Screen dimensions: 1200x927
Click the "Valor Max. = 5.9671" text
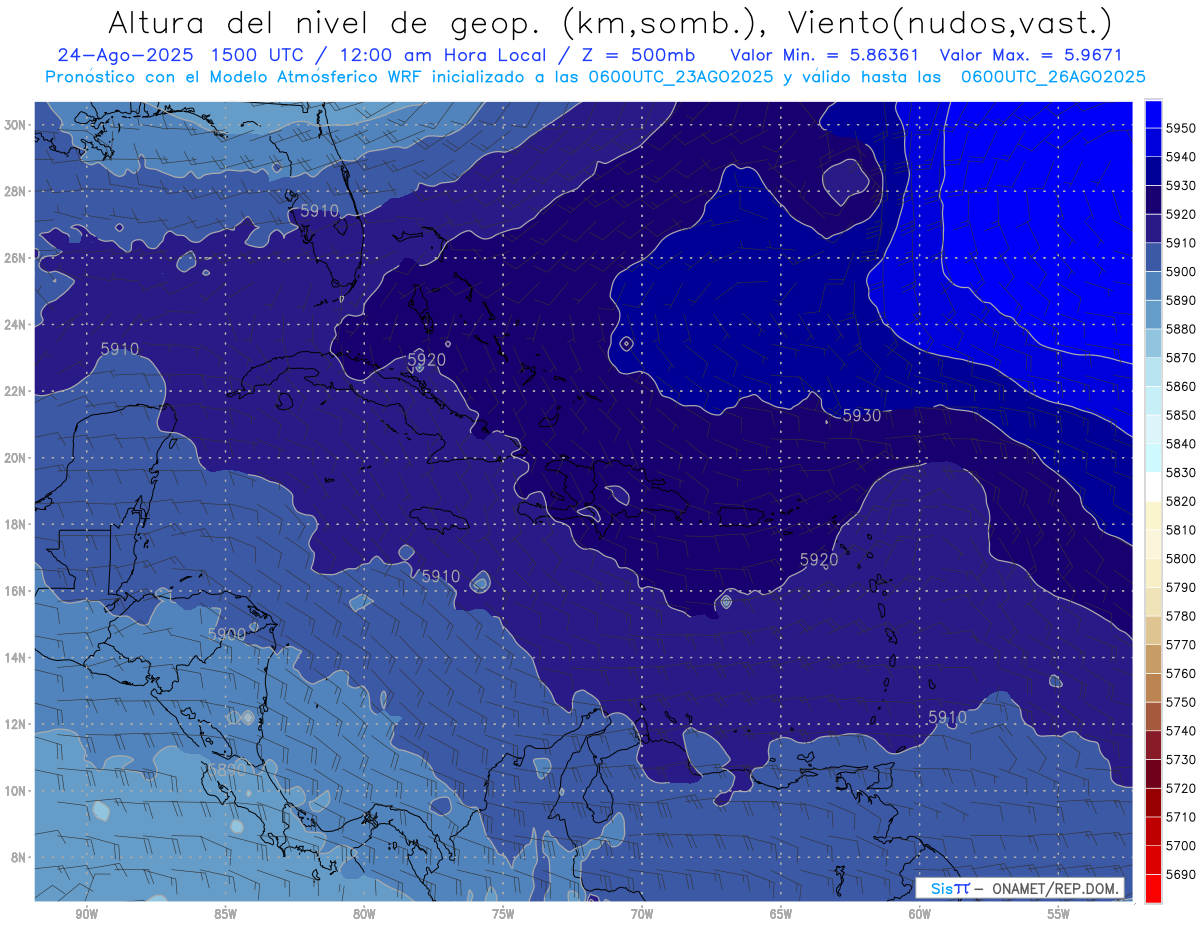click(x=1031, y=56)
